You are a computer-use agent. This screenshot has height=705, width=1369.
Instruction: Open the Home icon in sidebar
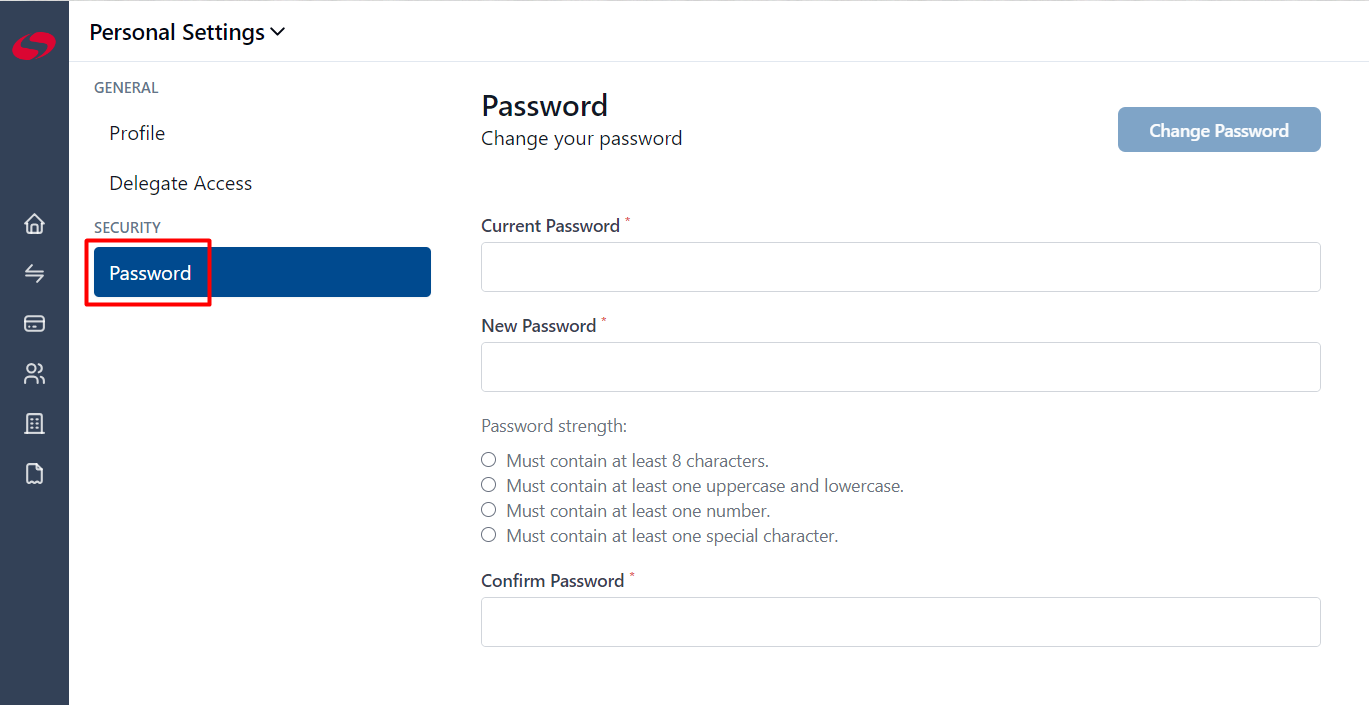click(x=34, y=224)
